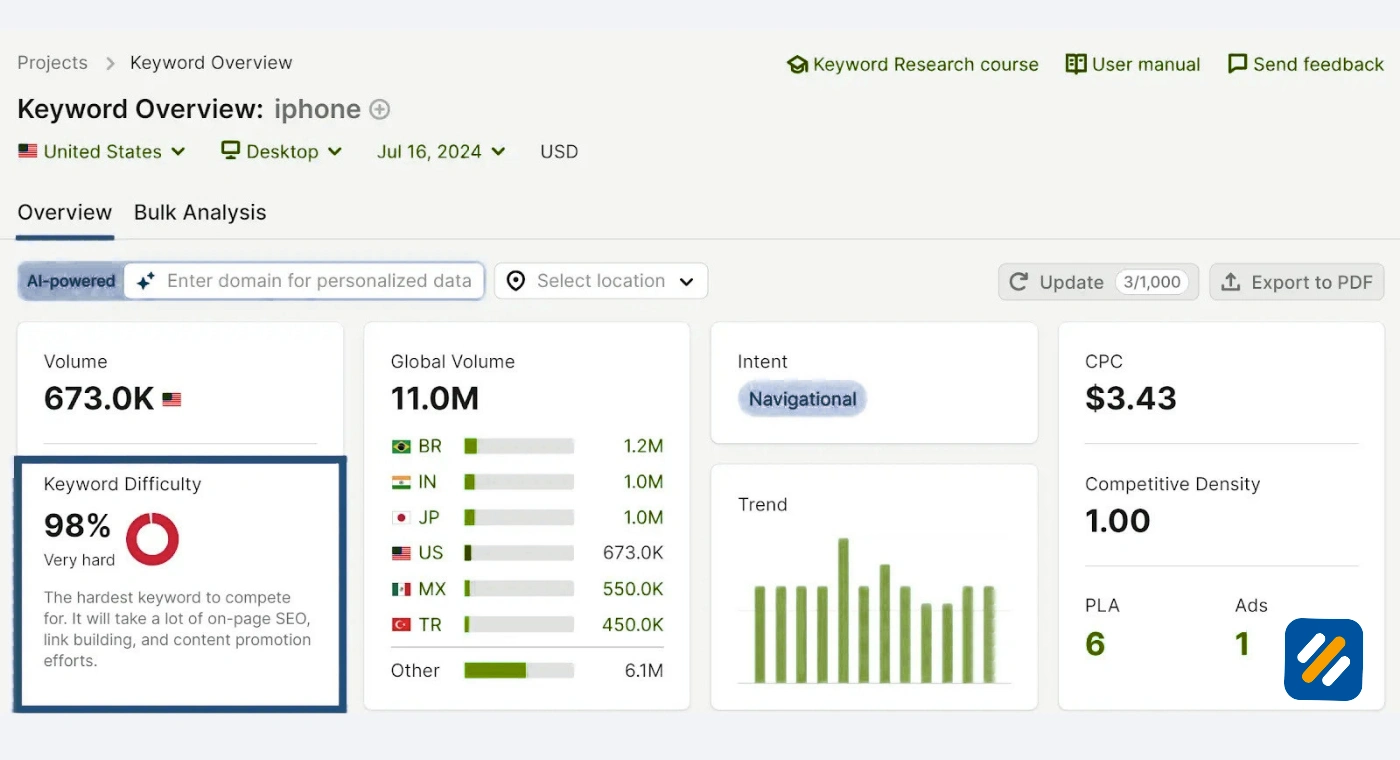
Task: Click the BR volume value 1.2M
Action: tap(644, 446)
